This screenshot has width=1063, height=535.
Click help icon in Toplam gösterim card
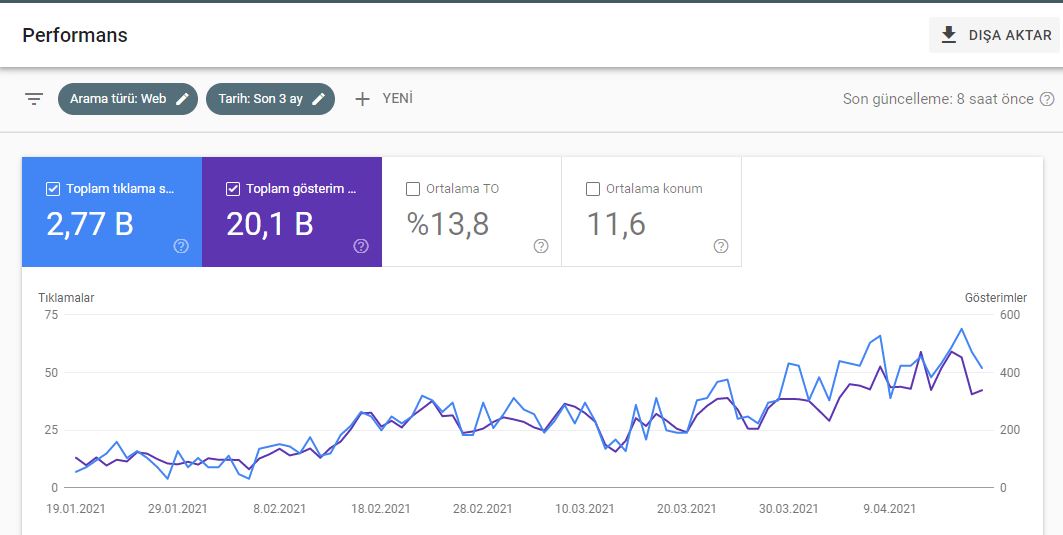click(x=361, y=246)
